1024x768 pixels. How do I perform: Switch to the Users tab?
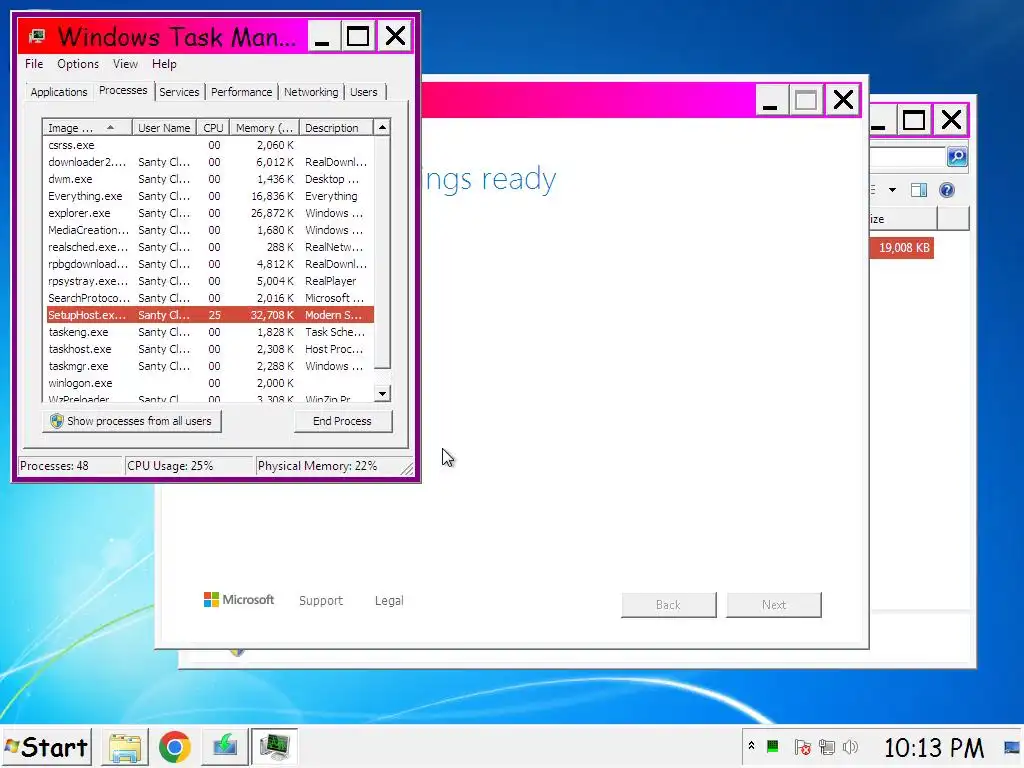click(x=364, y=92)
